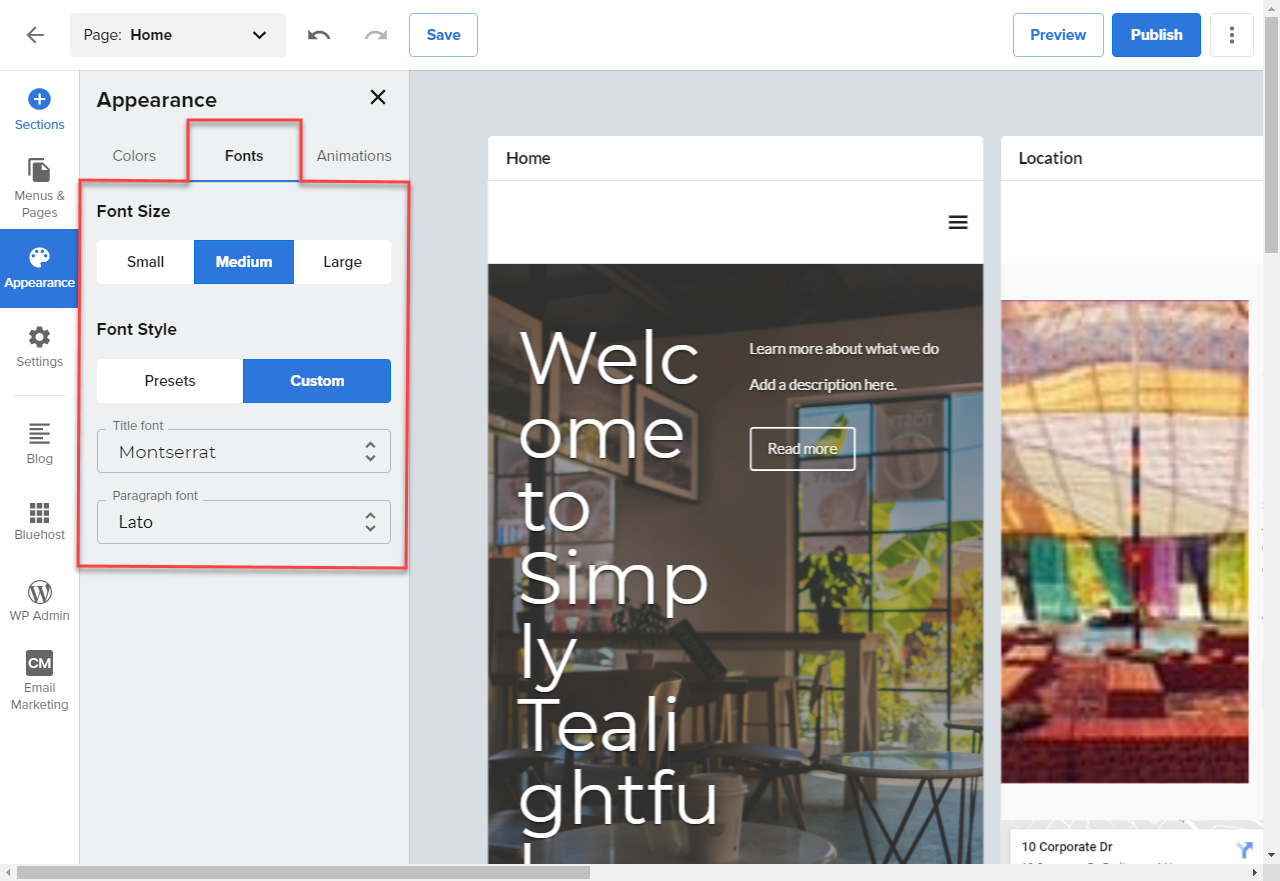Open the Paragraph font dropdown
This screenshot has height=881, width=1280.
pyautogui.click(x=244, y=521)
